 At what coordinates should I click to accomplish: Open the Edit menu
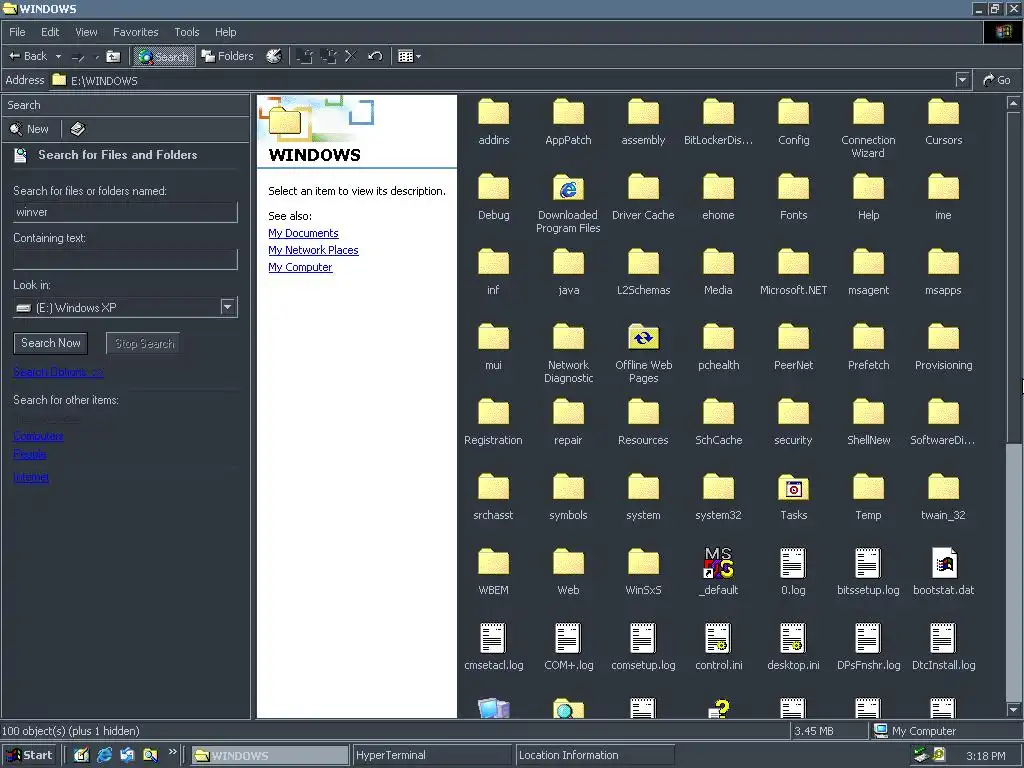pyautogui.click(x=50, y=32)
